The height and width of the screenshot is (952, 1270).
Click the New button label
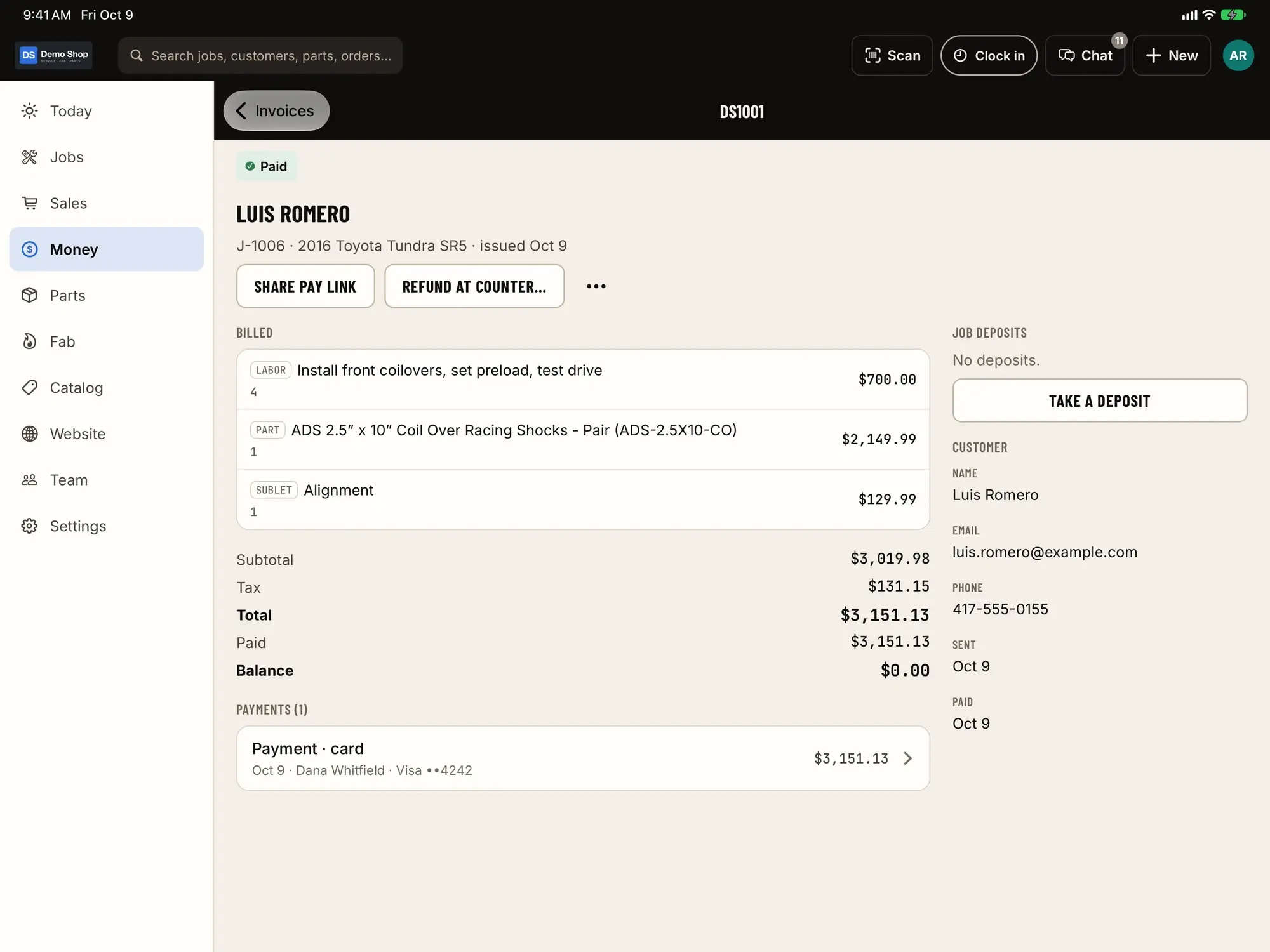point(1183,56)
